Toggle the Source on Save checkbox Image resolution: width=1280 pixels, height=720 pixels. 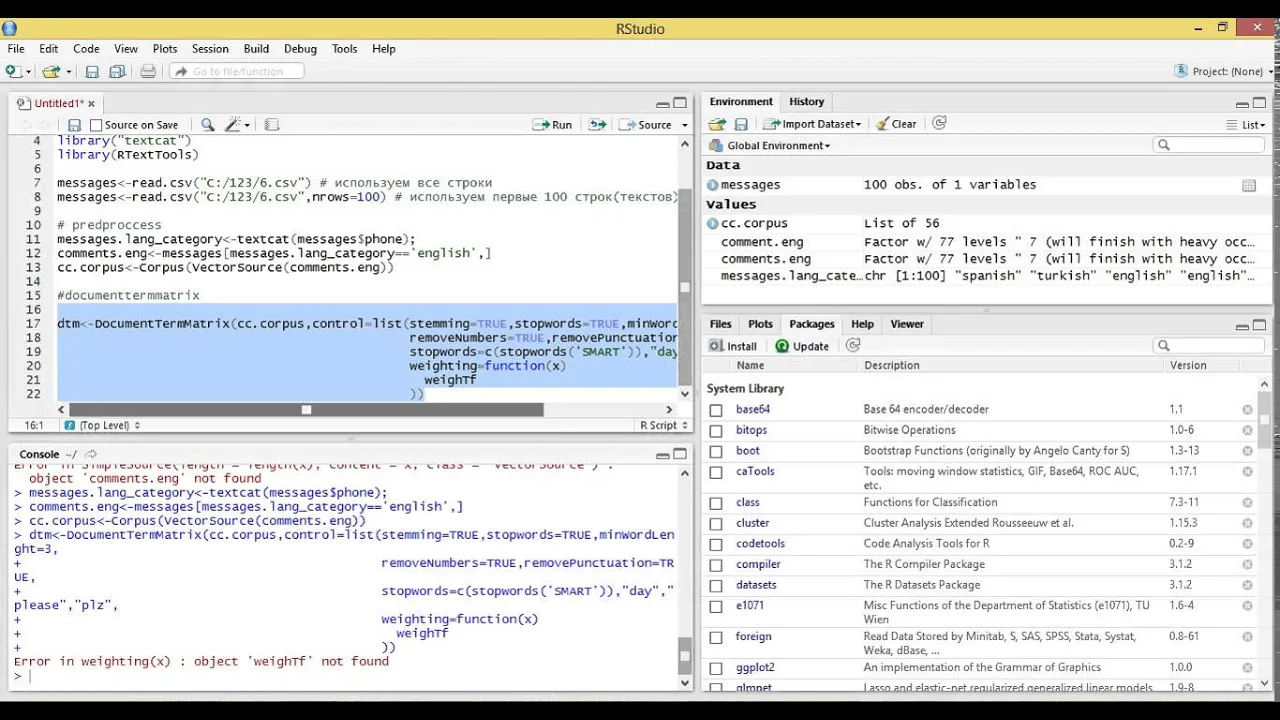pyautogui.click(x=96, y=125)
